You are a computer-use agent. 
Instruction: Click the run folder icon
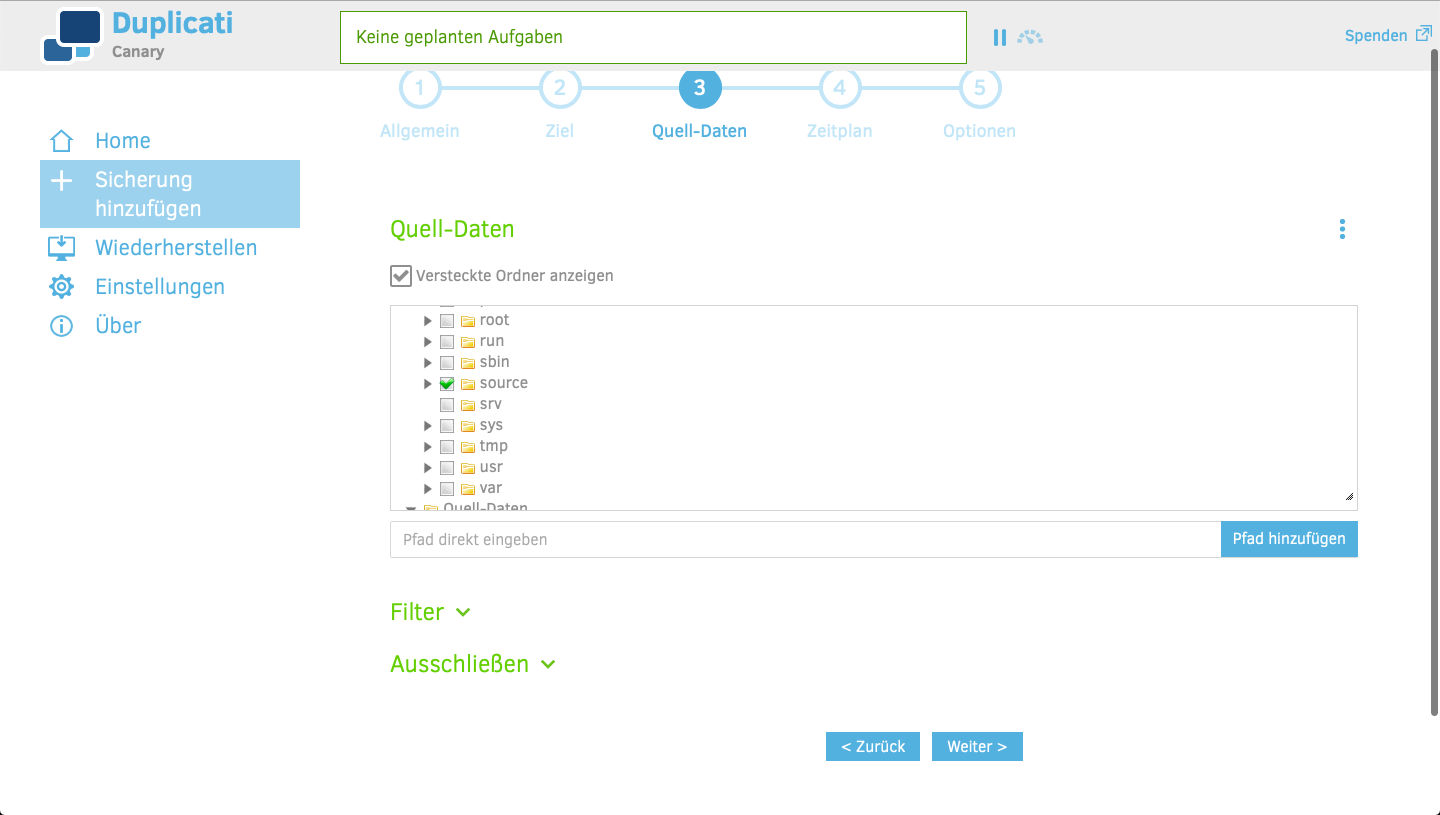467,342
